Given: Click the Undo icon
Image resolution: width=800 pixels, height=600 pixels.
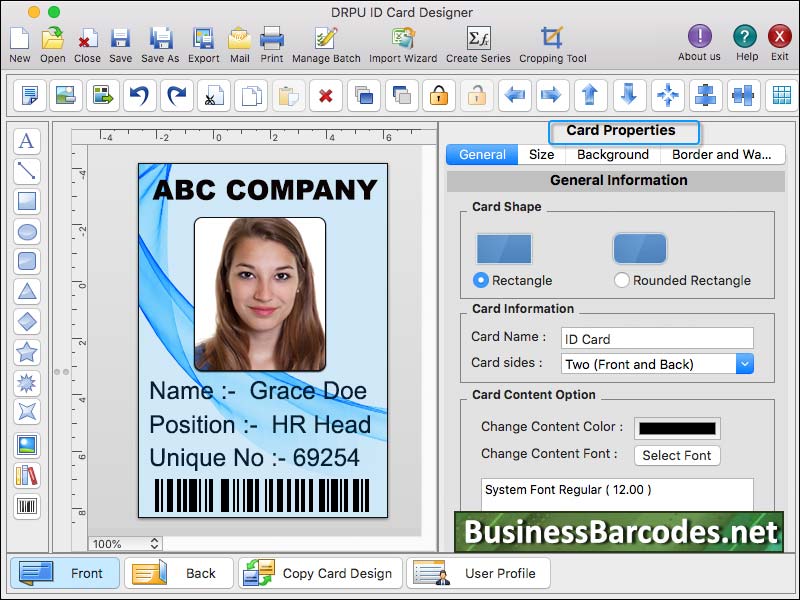Looking at the screenshot, I should point(139,95).
